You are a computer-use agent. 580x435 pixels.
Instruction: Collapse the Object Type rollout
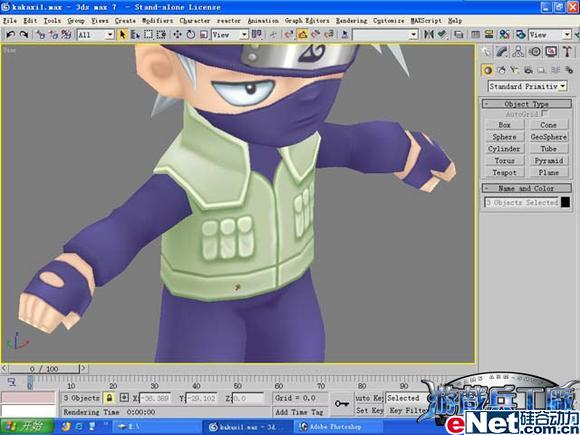click(x=526, y=104)
